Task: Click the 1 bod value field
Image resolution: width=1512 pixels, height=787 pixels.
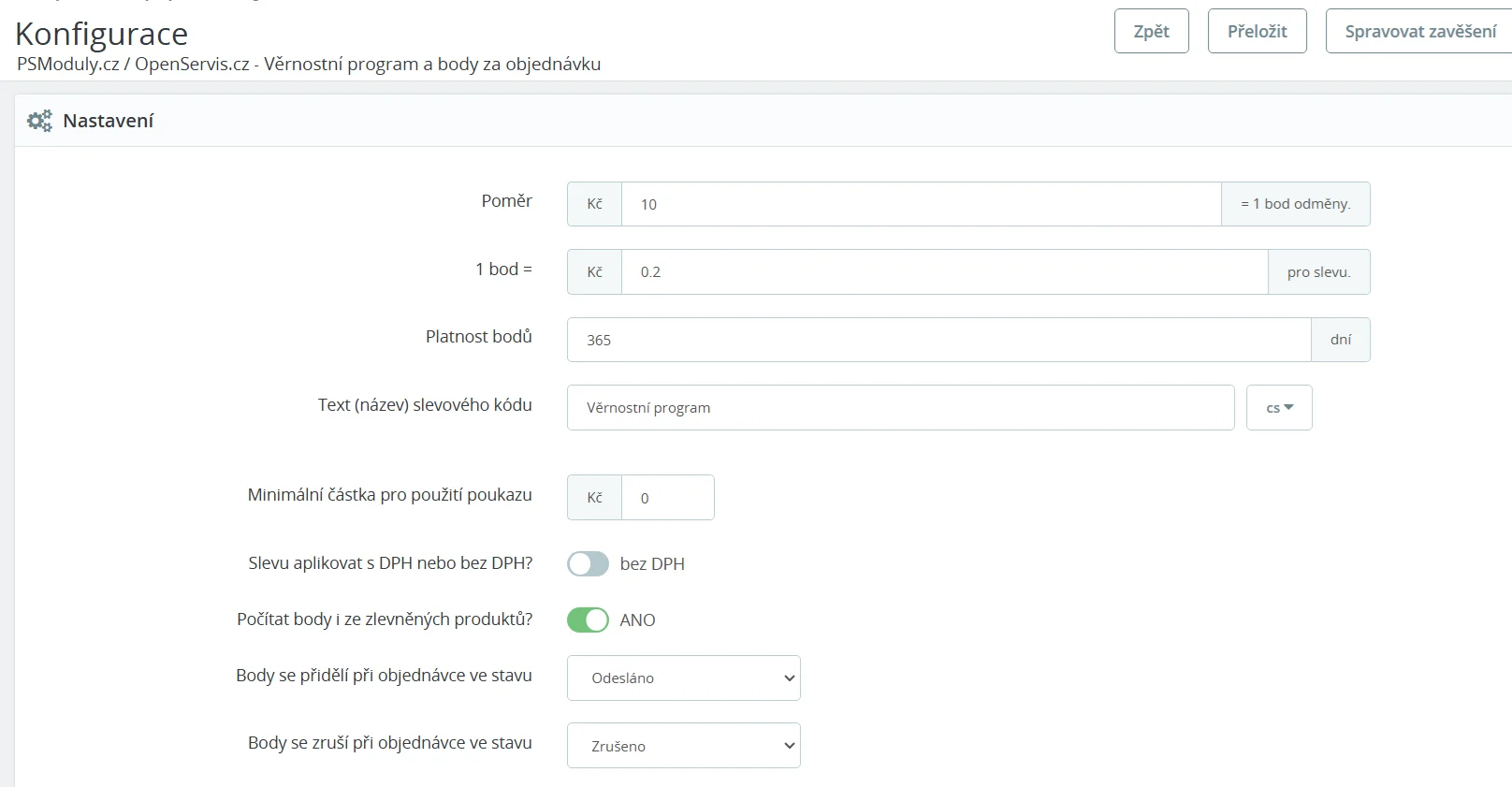Action: [944, 272]
